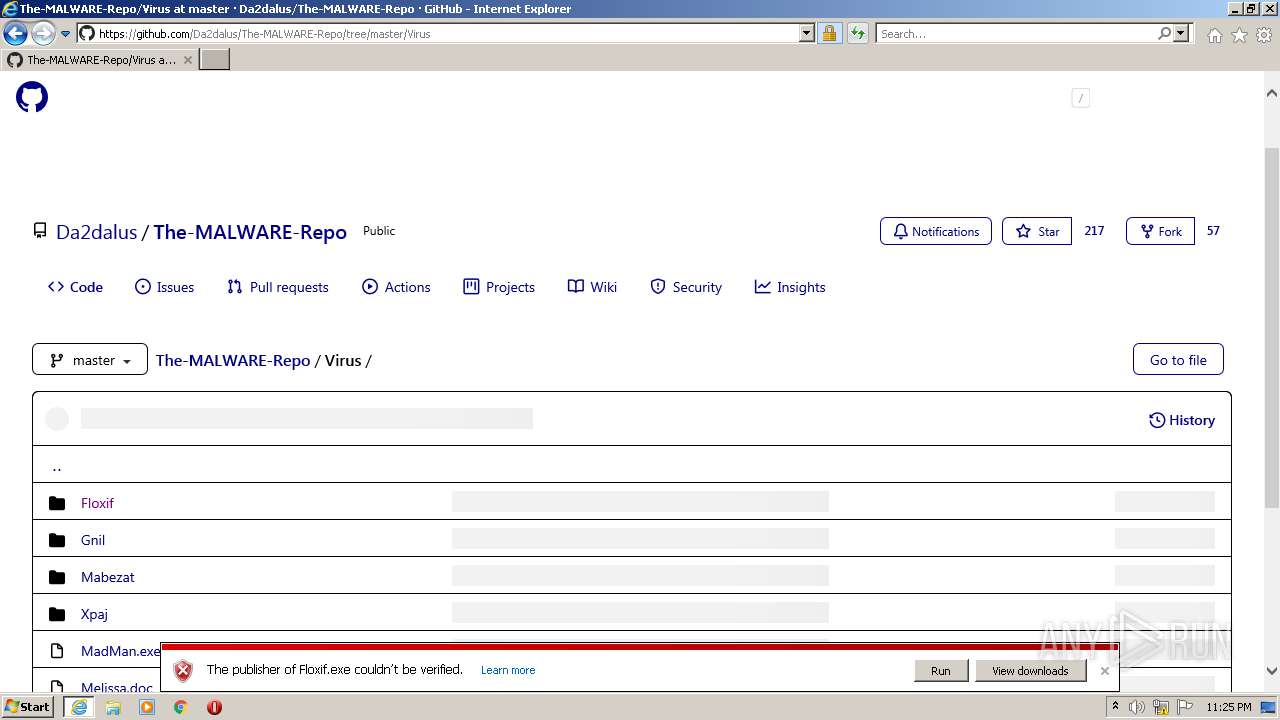Click the security lock icon in address bar
The height and width of the screenshot is (720, 1280).
pos(829,33)
